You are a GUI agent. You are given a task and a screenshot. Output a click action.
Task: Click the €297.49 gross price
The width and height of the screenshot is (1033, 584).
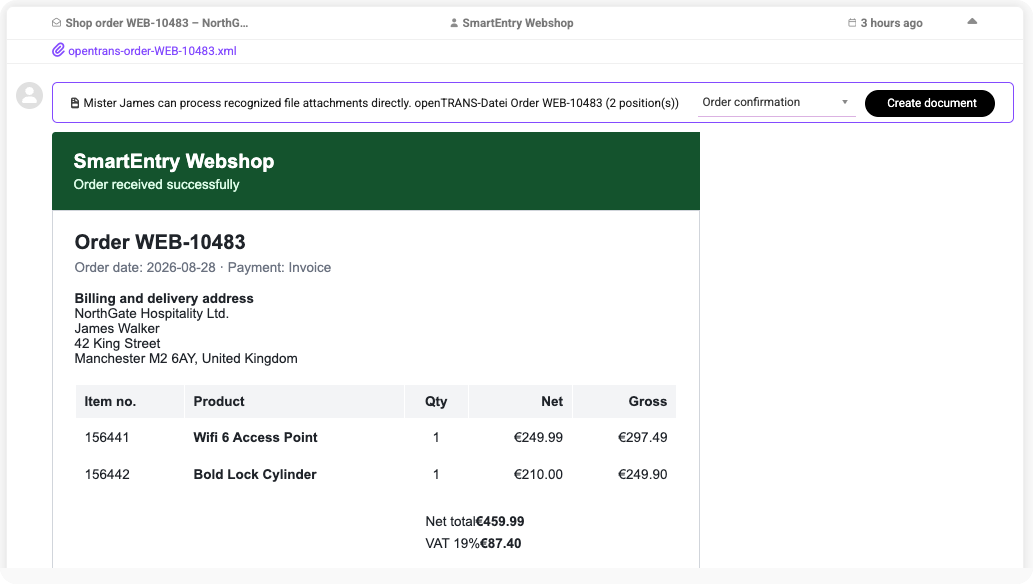(x=642, y=438)
